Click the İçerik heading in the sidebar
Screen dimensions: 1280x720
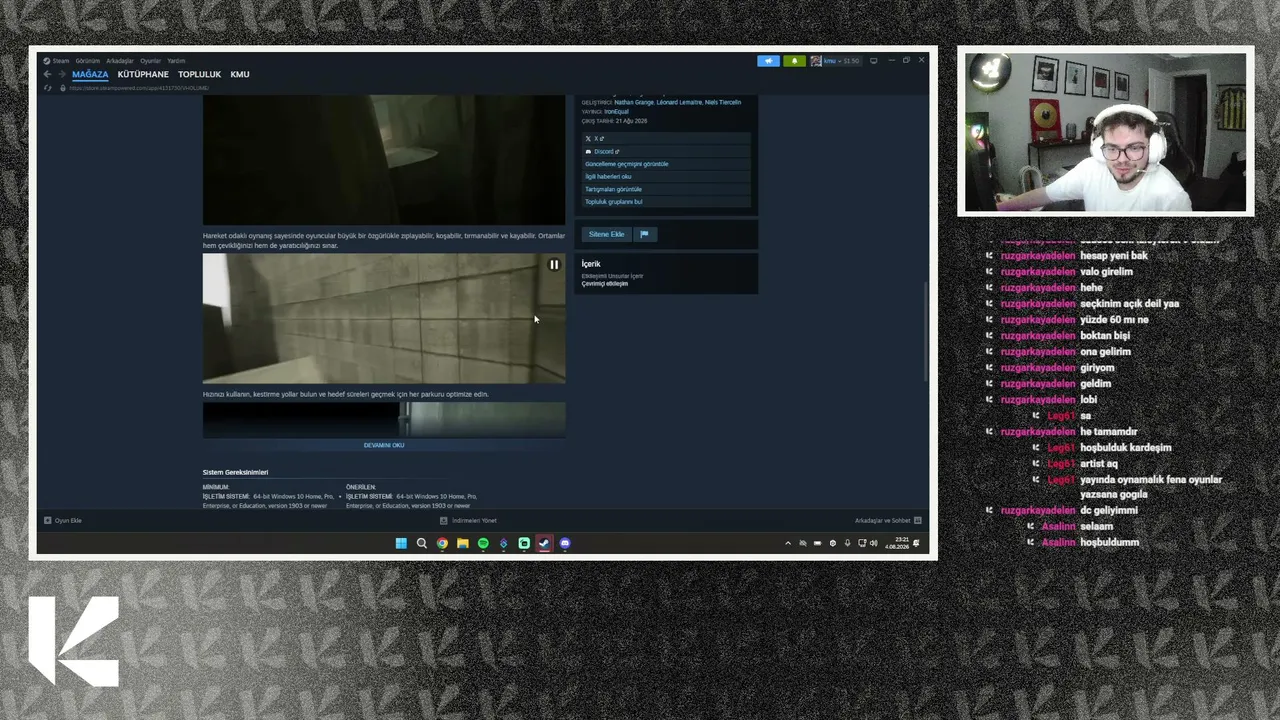[591, 264]
